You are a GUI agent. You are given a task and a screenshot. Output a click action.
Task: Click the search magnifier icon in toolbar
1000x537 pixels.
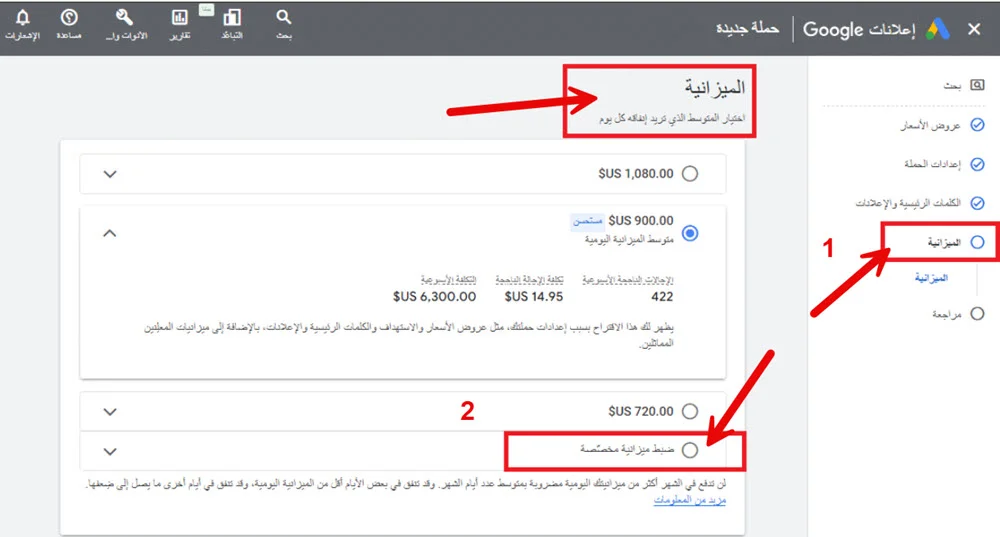[284, 17]
